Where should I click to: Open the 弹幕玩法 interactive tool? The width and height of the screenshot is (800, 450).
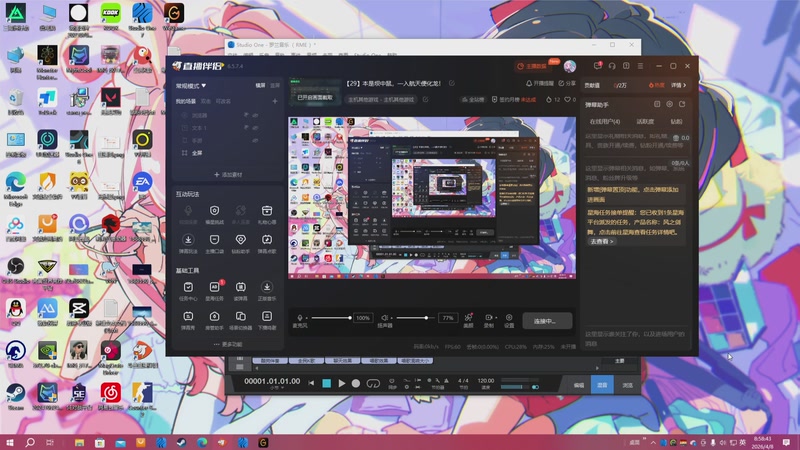pyautogui.click(x=188, y=243)
